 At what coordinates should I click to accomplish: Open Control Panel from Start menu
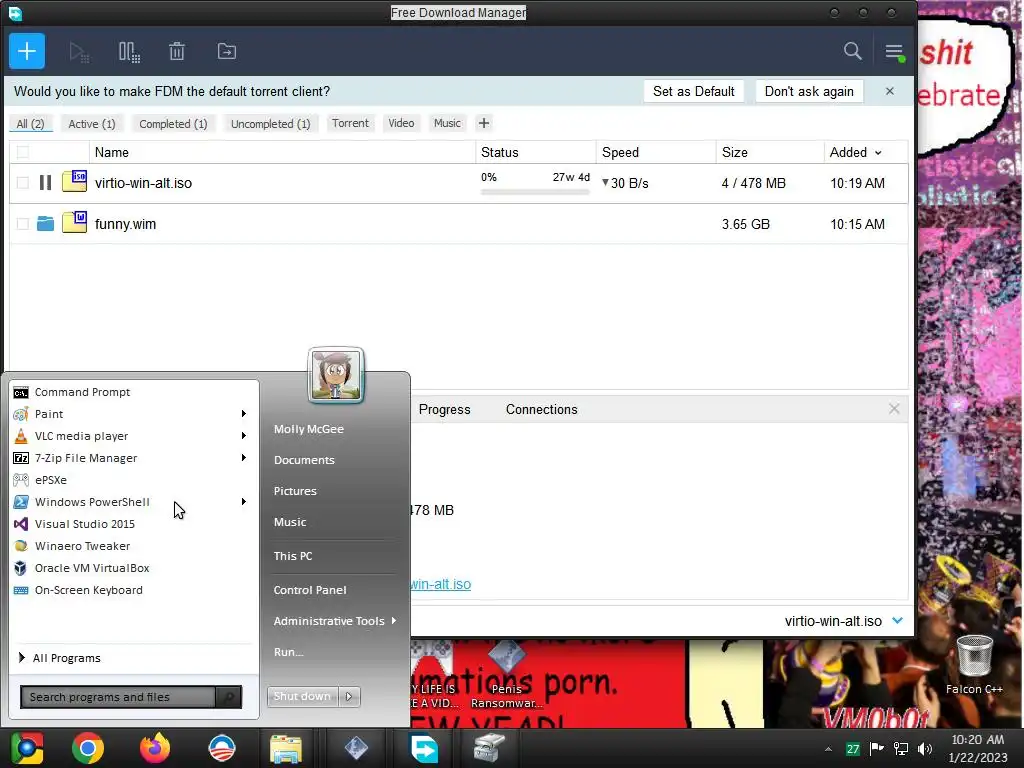tap(310, 590)
